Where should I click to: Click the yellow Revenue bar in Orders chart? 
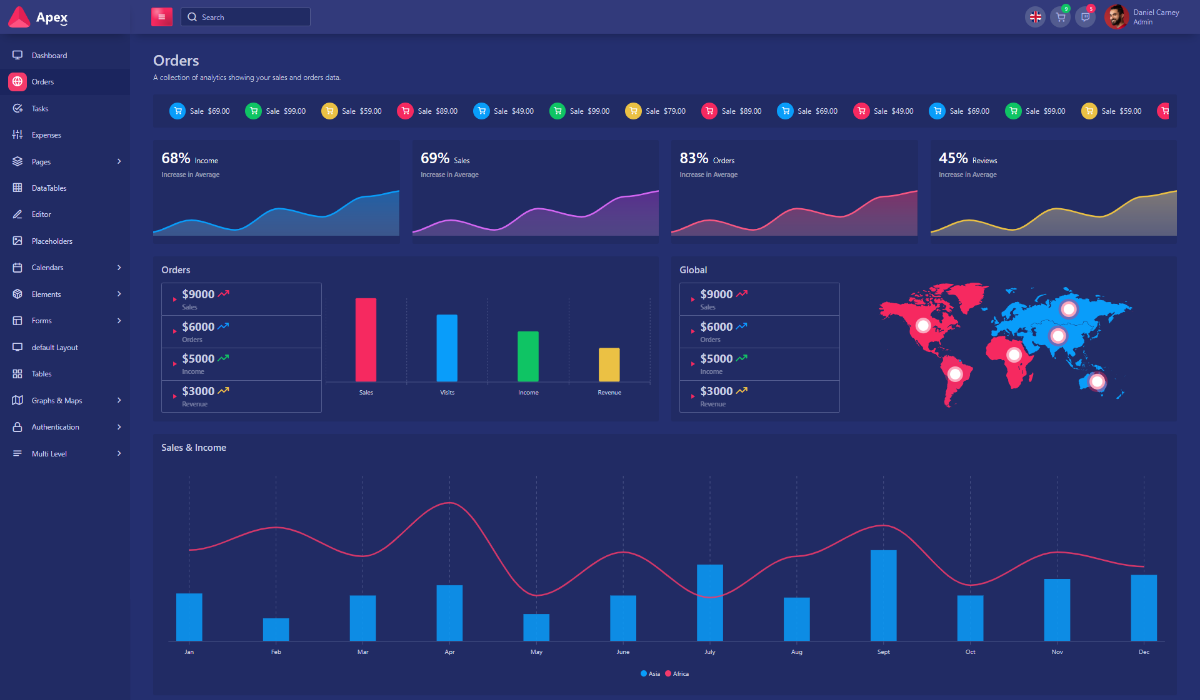pos(609,365)
